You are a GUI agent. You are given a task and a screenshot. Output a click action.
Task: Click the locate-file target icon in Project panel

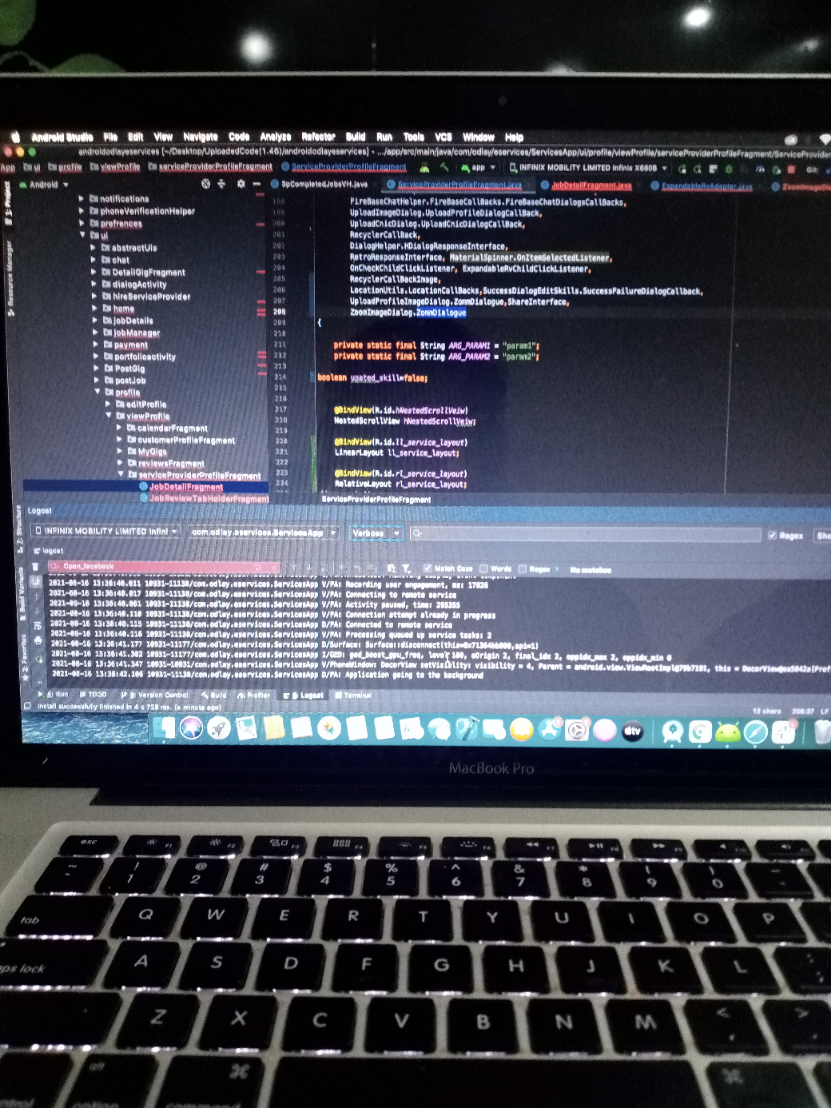(x=205, y=185)
